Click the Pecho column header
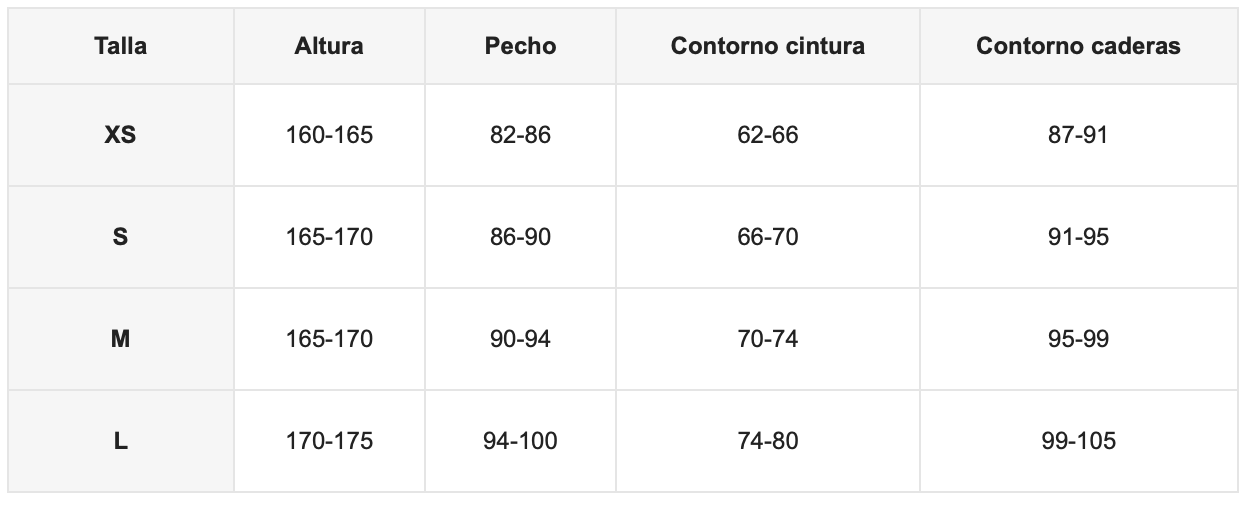Screen dimensions: 1248x506 click(520, 46)
